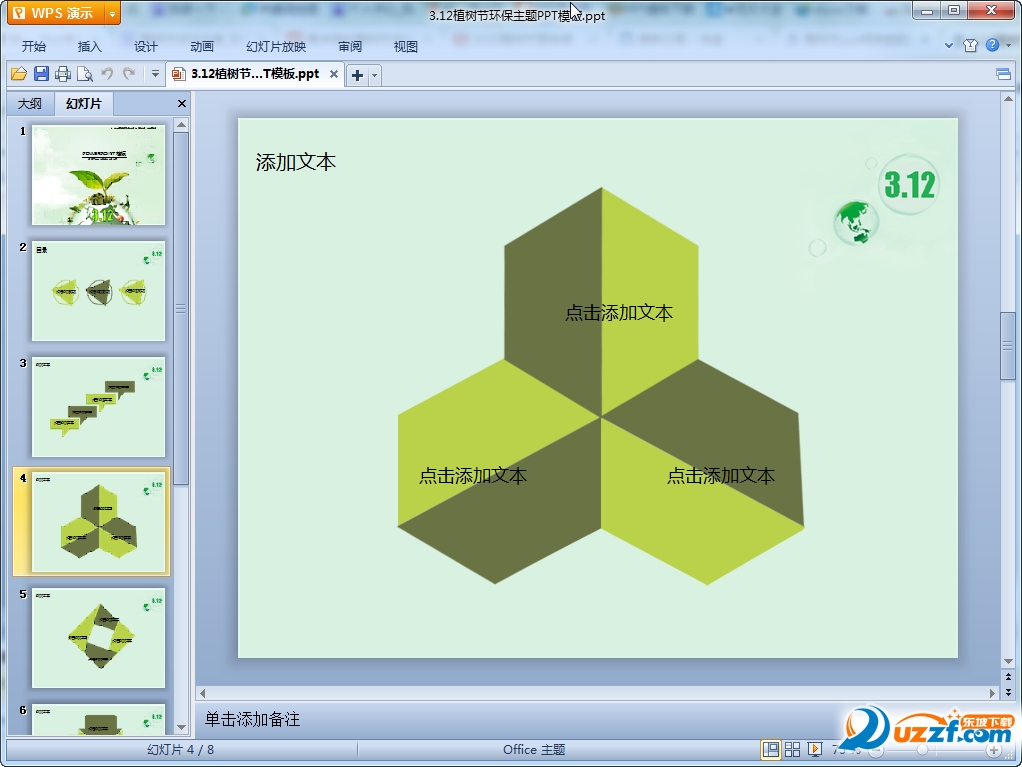Go to next slide double-arrow button

tap(1008, 691)
